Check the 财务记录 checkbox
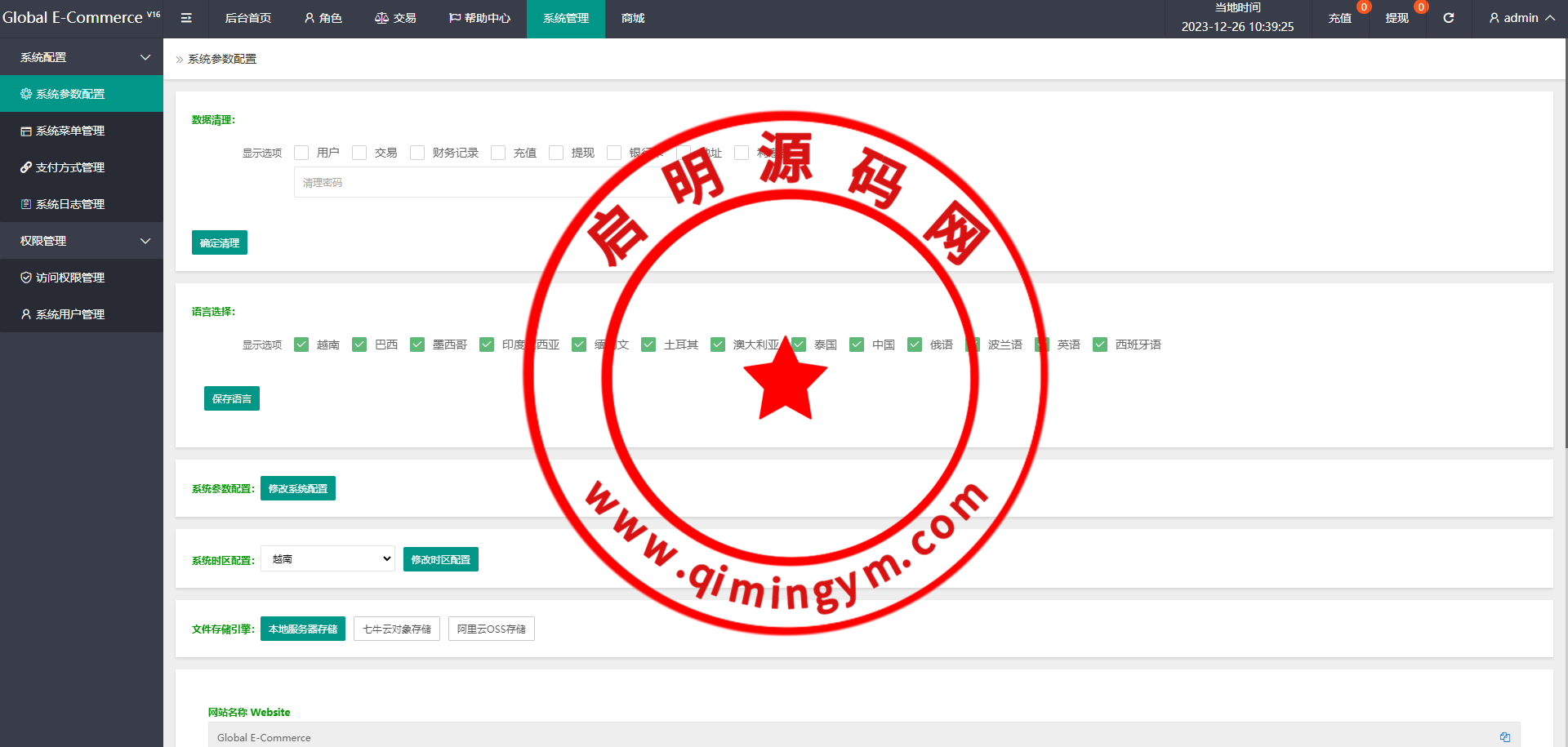The width and height of the screenshot is (1568, 747). (417, 153)
